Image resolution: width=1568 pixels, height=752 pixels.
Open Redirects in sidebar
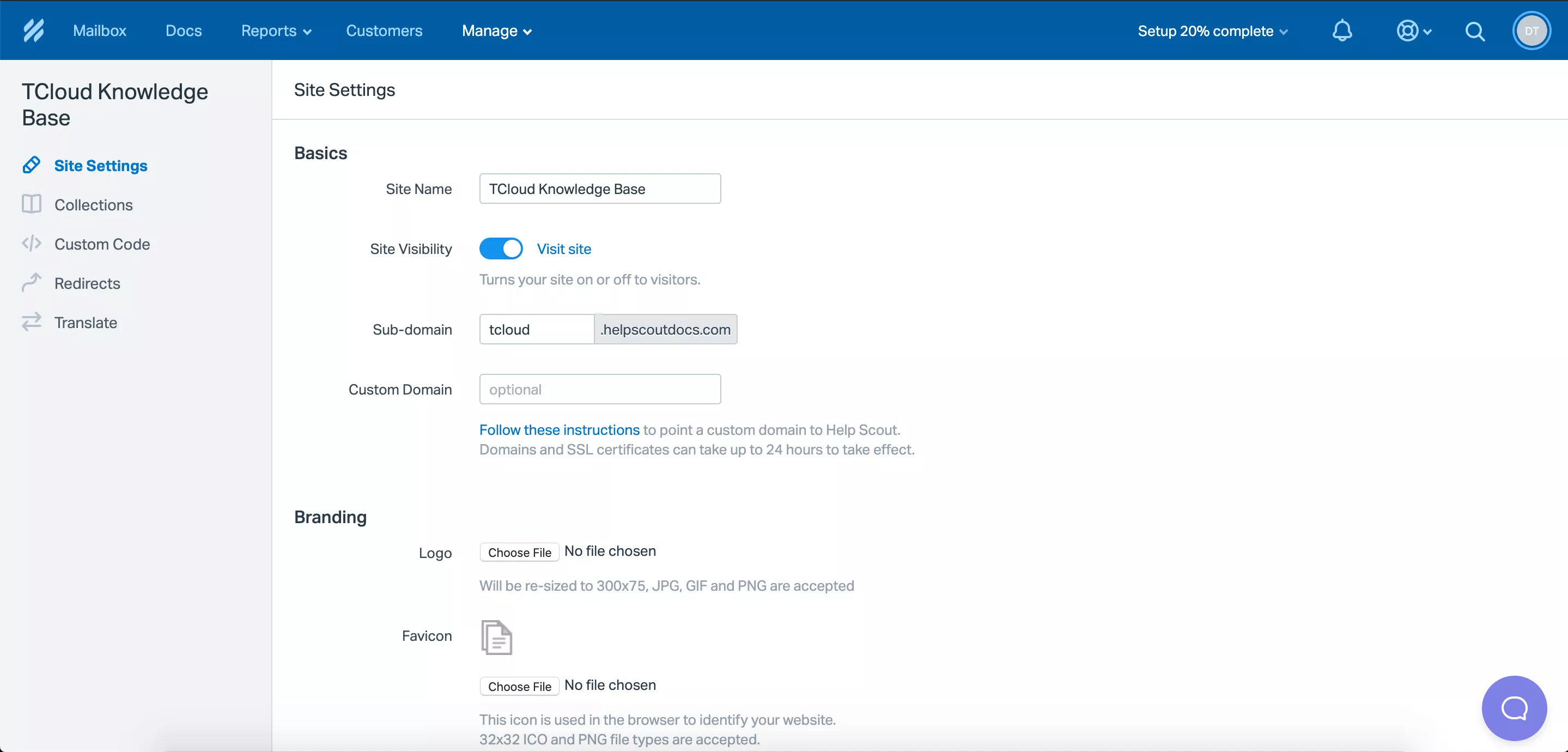coord(87,283)
